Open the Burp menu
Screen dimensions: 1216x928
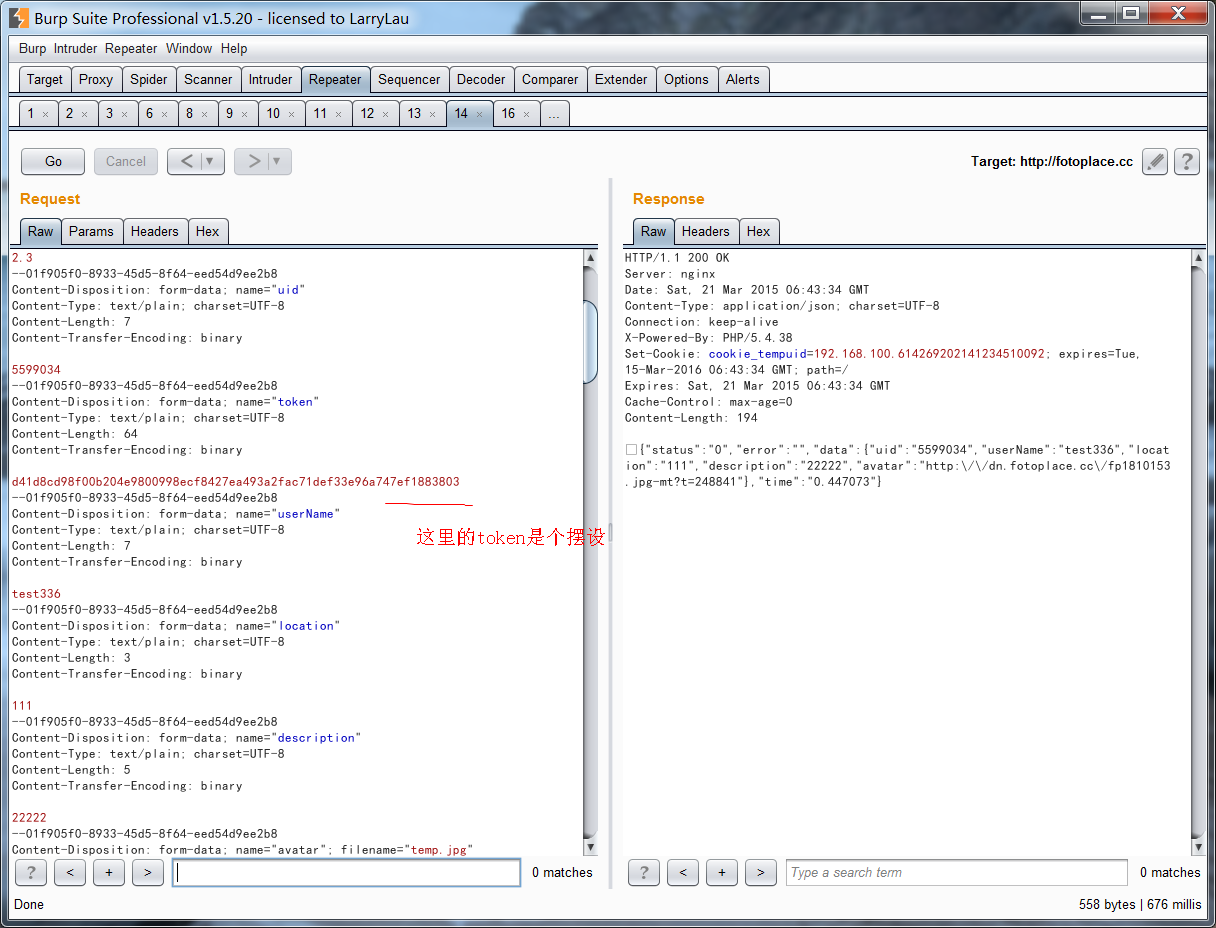32,48
